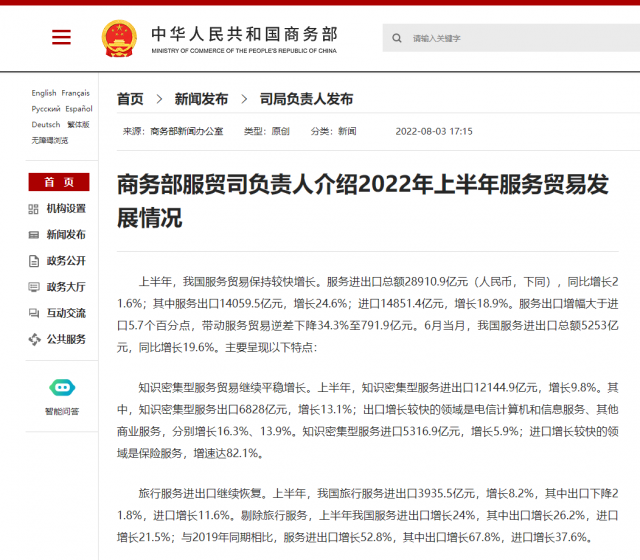Open 新闻发布 in the breadcrumb
Viewport: 640px width, 560px height.
(201, 99)
